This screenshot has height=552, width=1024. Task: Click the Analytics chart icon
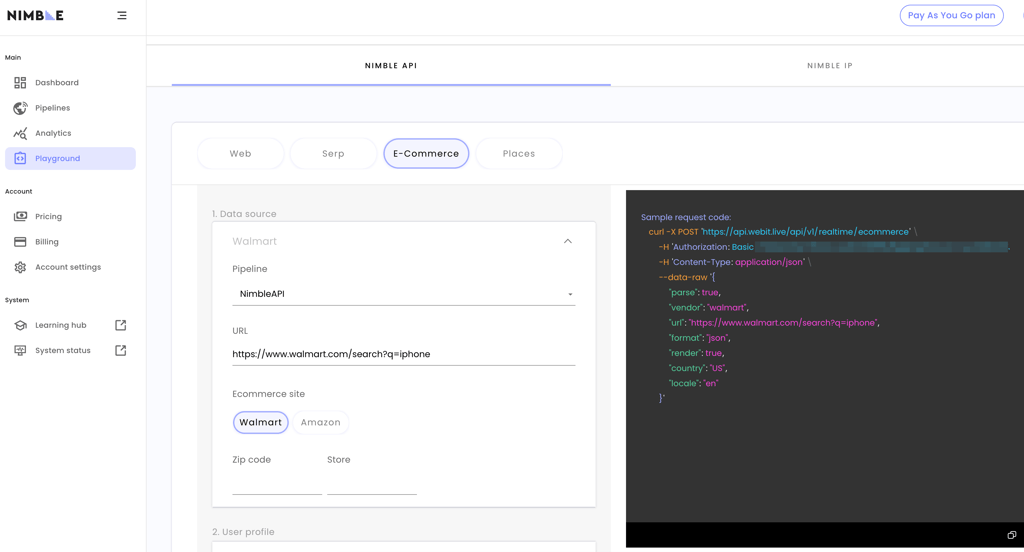tap(20, 133)
